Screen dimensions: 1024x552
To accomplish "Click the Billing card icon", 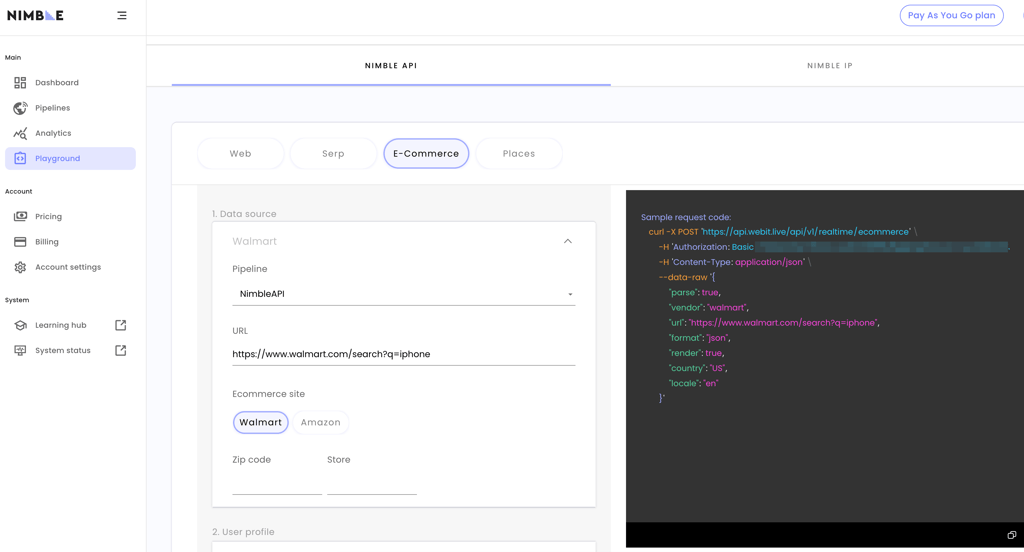I will tap(20, 242).
